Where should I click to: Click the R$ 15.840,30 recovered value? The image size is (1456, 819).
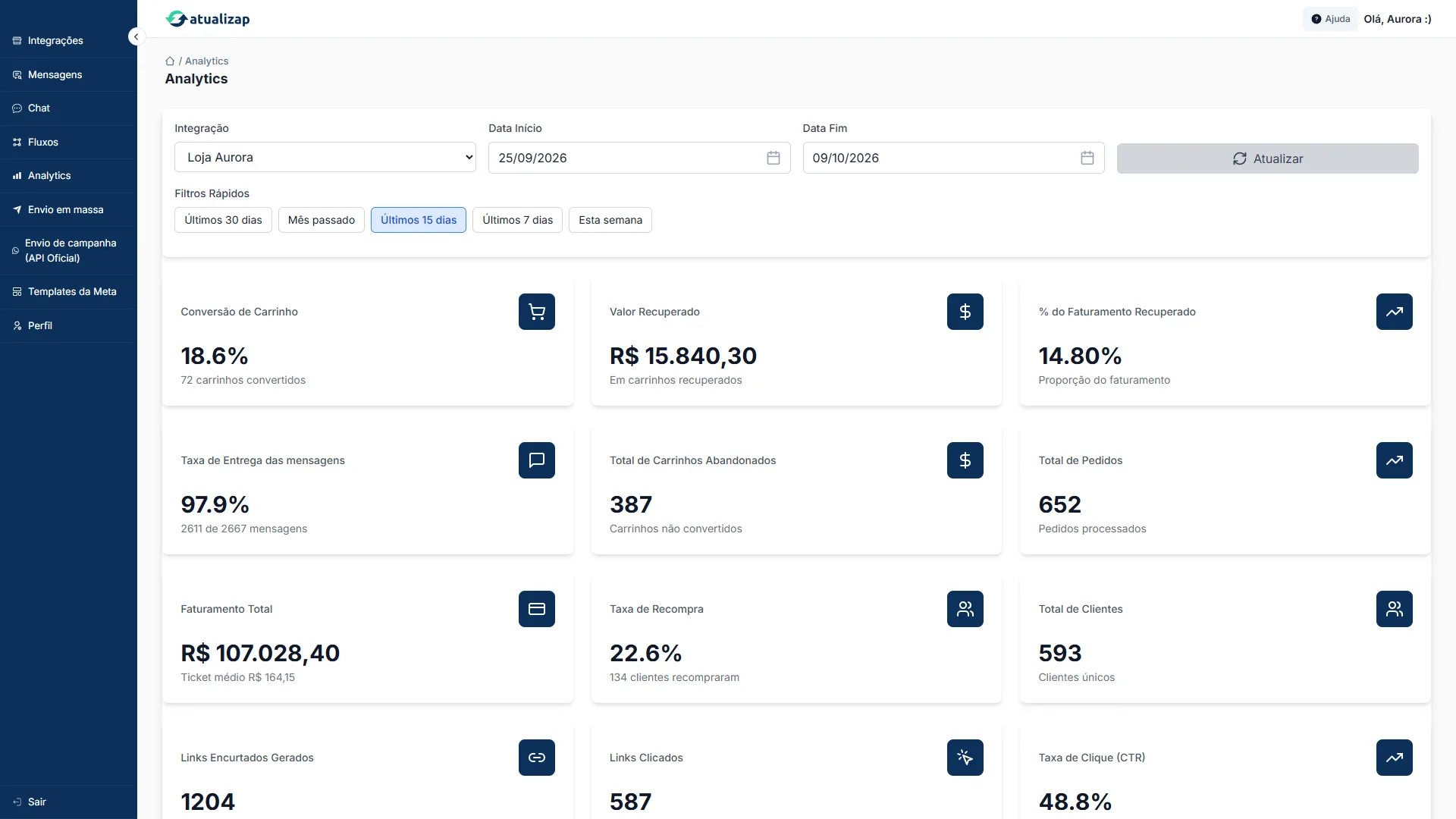[683, 356]
